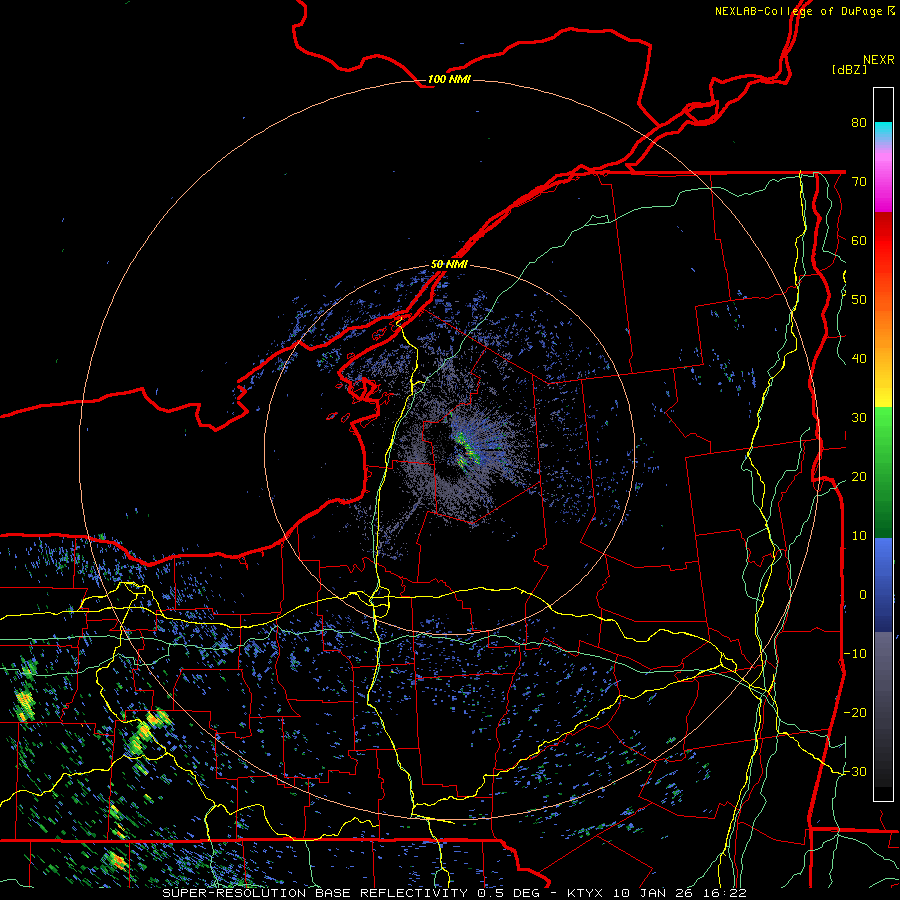Click the 10 value on dBZ scale

[859, 536]
